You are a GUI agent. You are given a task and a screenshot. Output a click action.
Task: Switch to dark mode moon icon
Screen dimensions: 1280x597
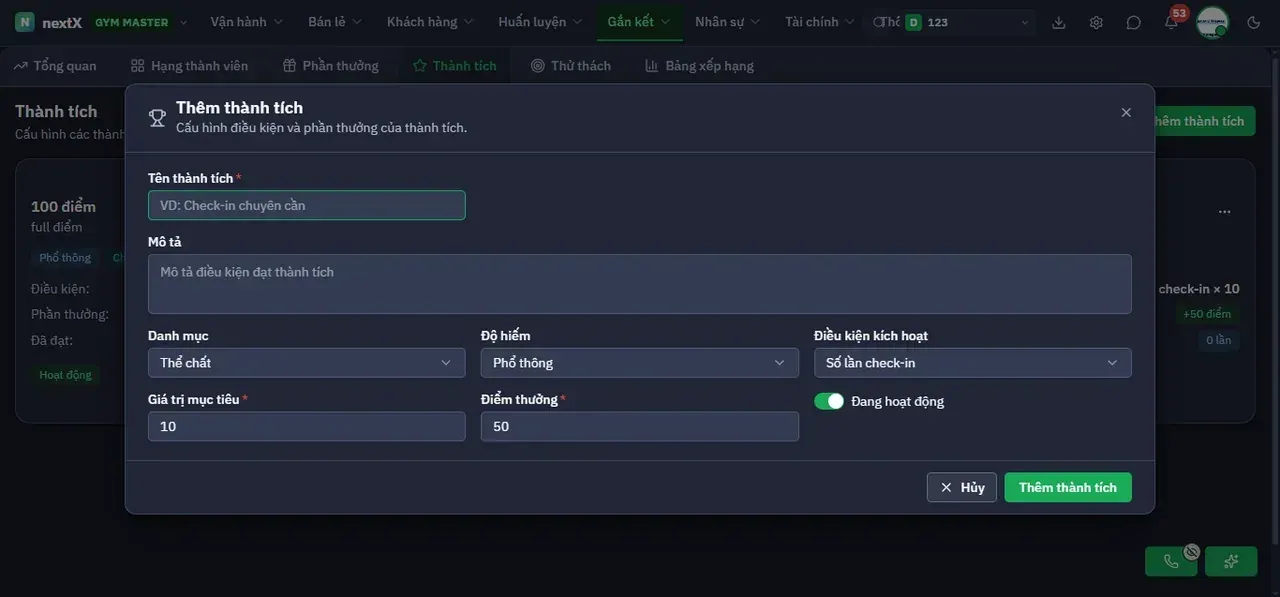(x=1254, y=22)
